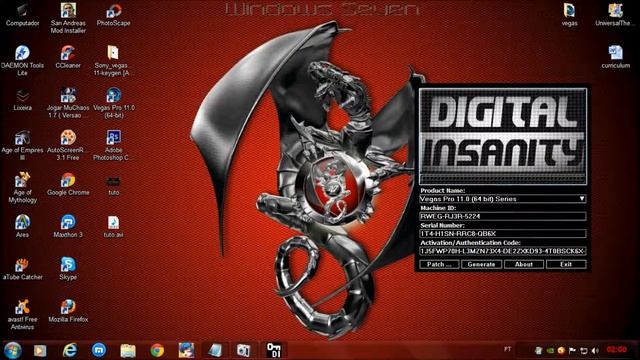640x360 pixels.
Task: Select the tuto folder icon
Action: [x=113, y=185]
